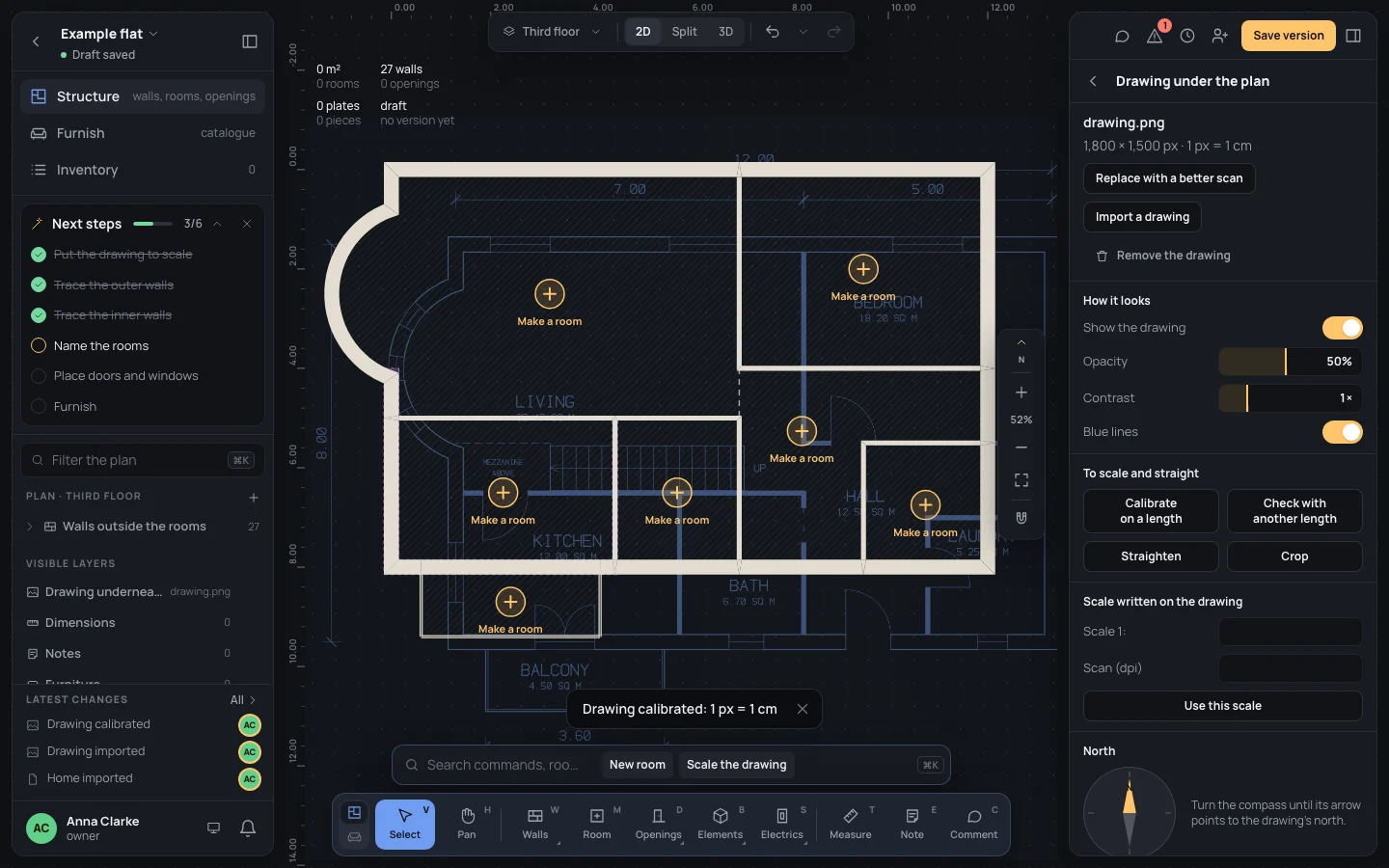Select the Electrics tool
The height and width of the screenshot is (868, 1389).
pos(782,825)
